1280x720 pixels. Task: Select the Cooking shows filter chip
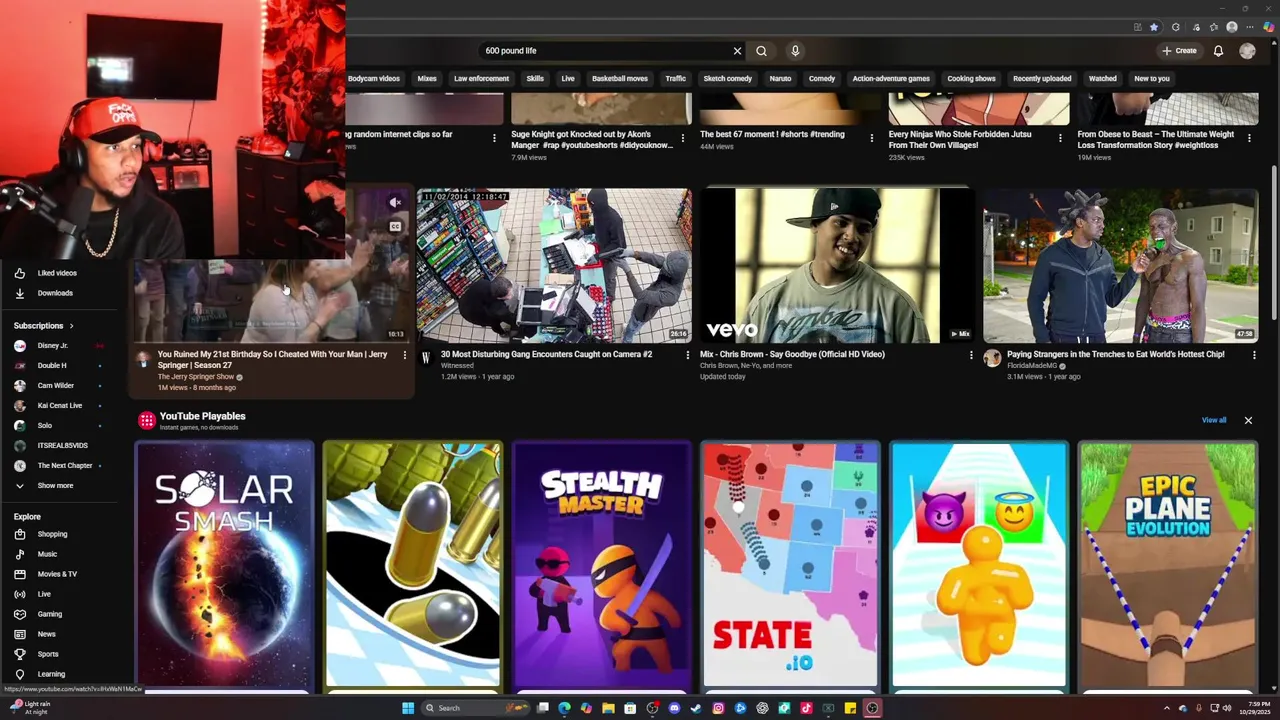pyautogui.click(x=971, y=79)
